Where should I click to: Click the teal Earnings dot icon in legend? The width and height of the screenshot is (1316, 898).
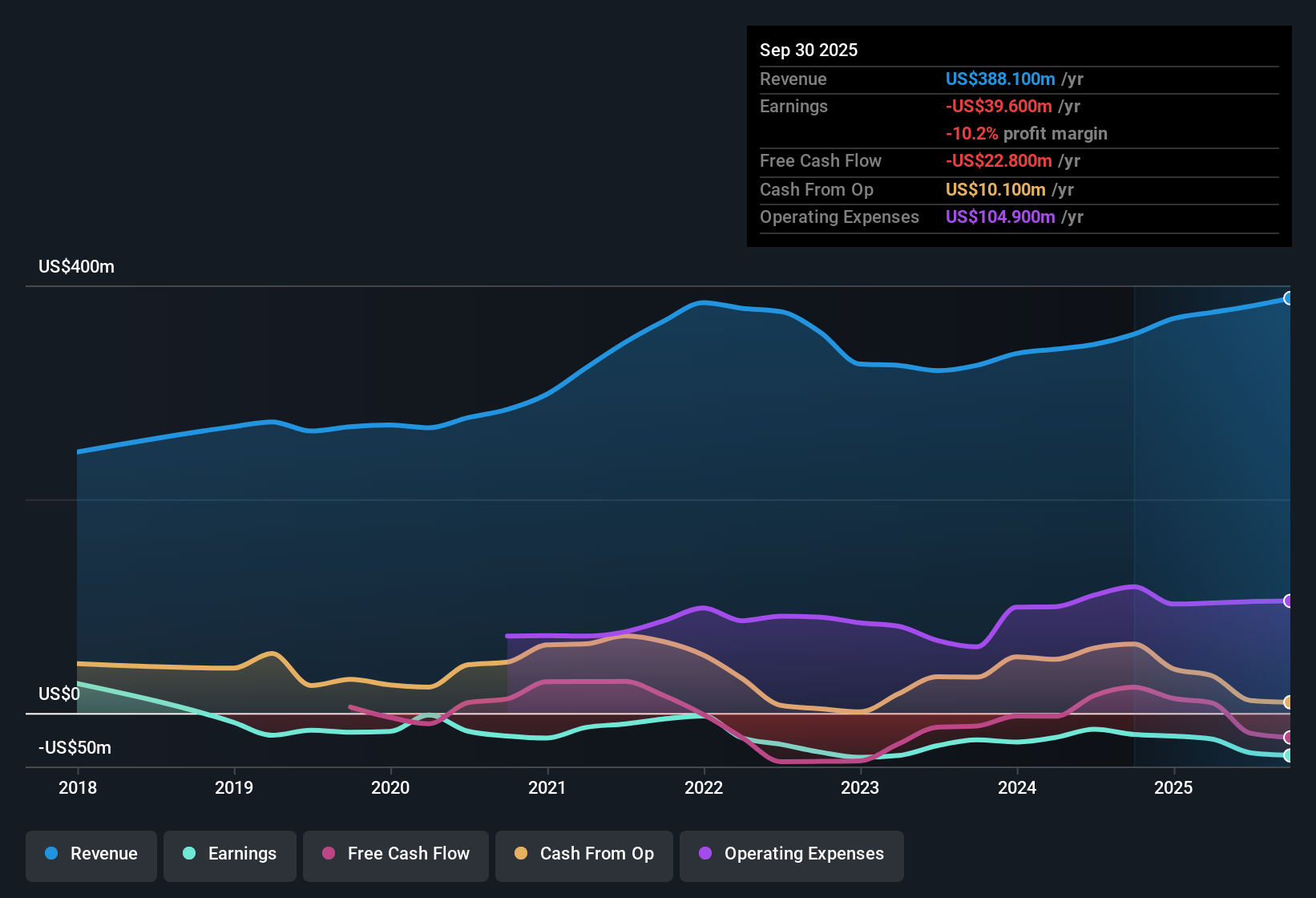coord(189,854)
